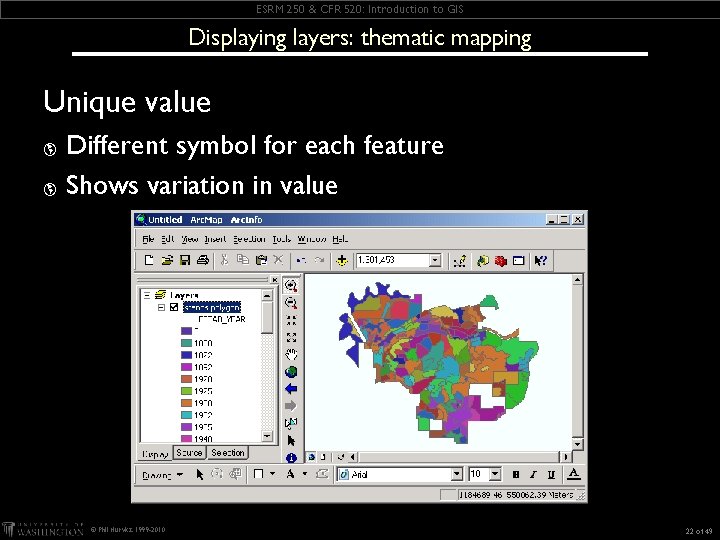This screenshot has width=720, height=540.
Task: Click Fixed Zoom In arrows icon
Action: [x=291, y=320]
